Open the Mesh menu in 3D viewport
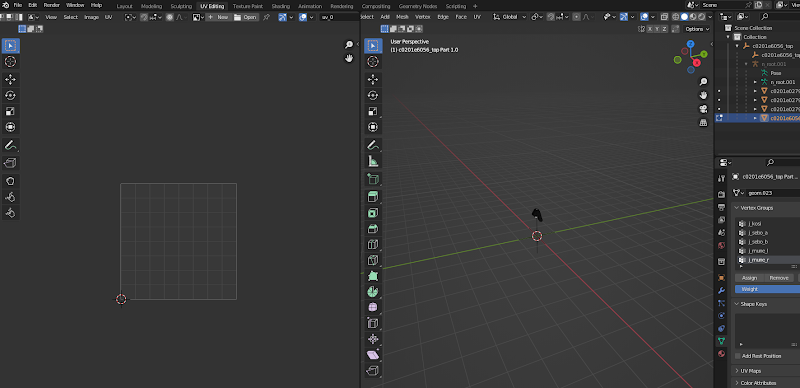 tap(402, 17)
